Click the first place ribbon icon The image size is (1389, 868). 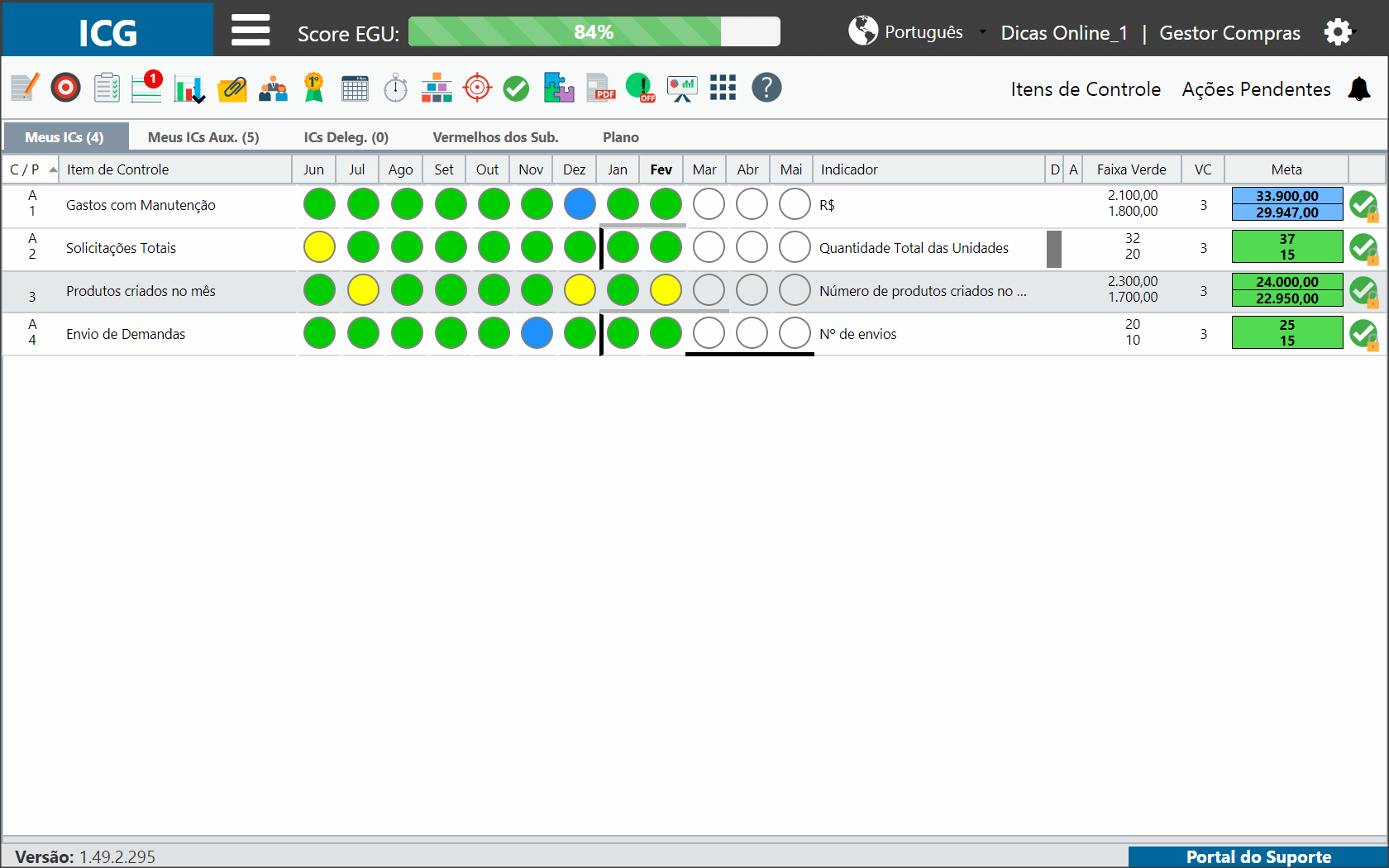[314, 88]
